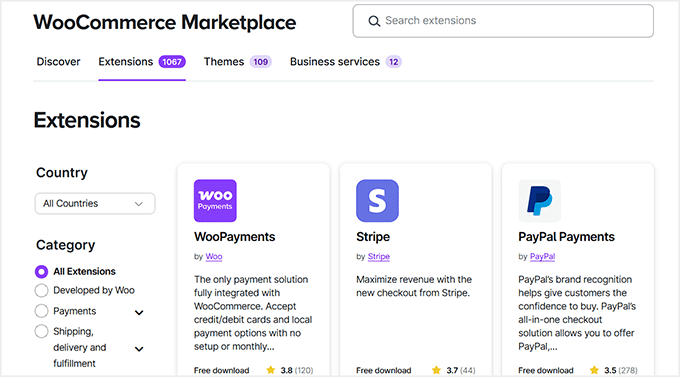Select the Developed by Woo radio button
Image resolution: width=680 pixels, height=377 pixels.
pyautogui.click(x=41, y=290)
